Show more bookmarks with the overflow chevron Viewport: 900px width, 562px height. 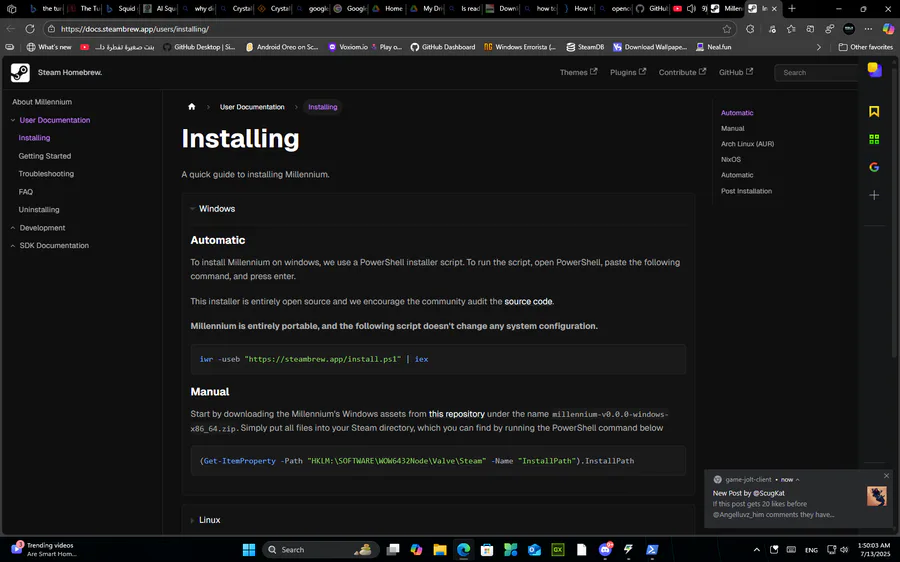pyautogui.click(x=818, y=47)
